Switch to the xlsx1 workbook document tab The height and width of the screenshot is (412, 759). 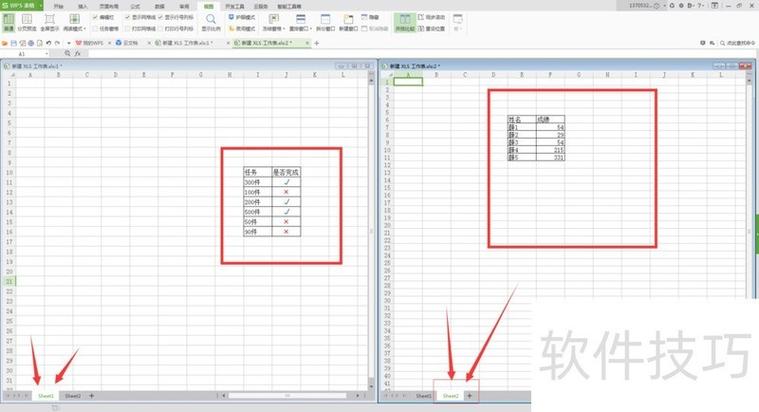[186, 43]
